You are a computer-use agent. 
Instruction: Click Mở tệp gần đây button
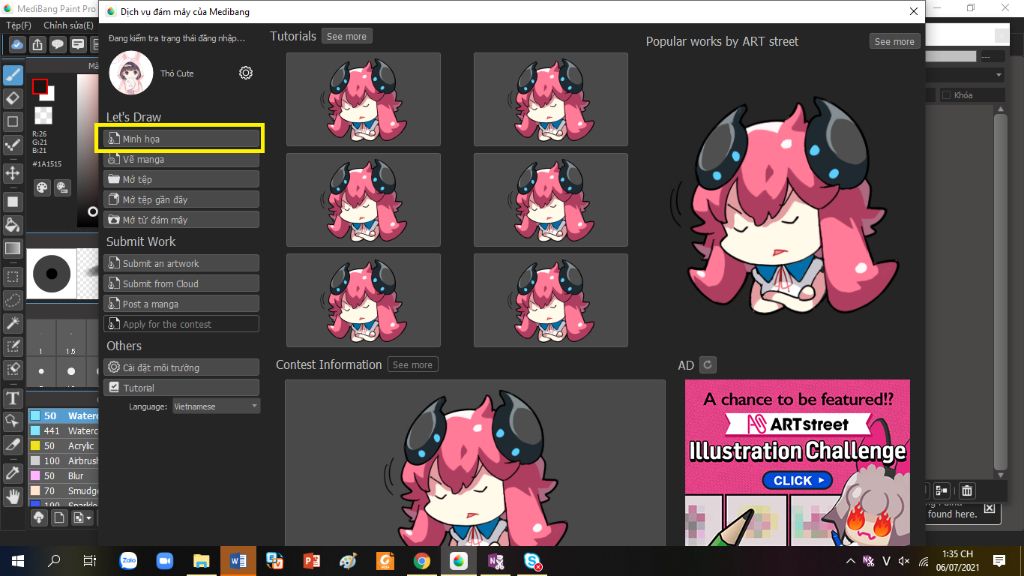pyautogui.click(x=182, y=199)
